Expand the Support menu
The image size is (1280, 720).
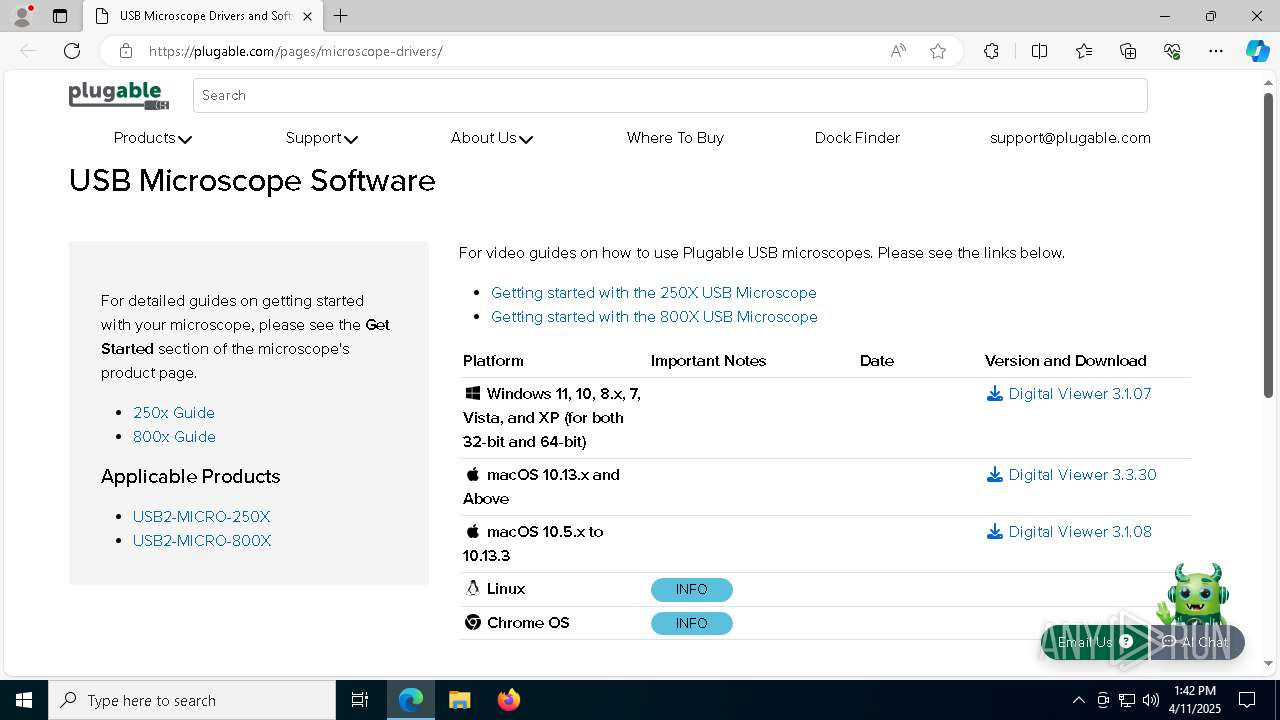coord(321,138)
